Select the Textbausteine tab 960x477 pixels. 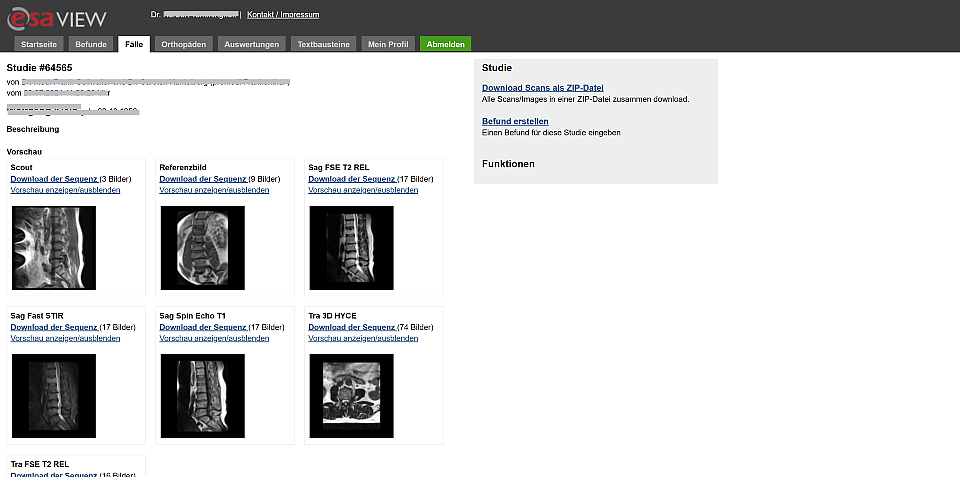pyautogui.click(x=324, y=44)
